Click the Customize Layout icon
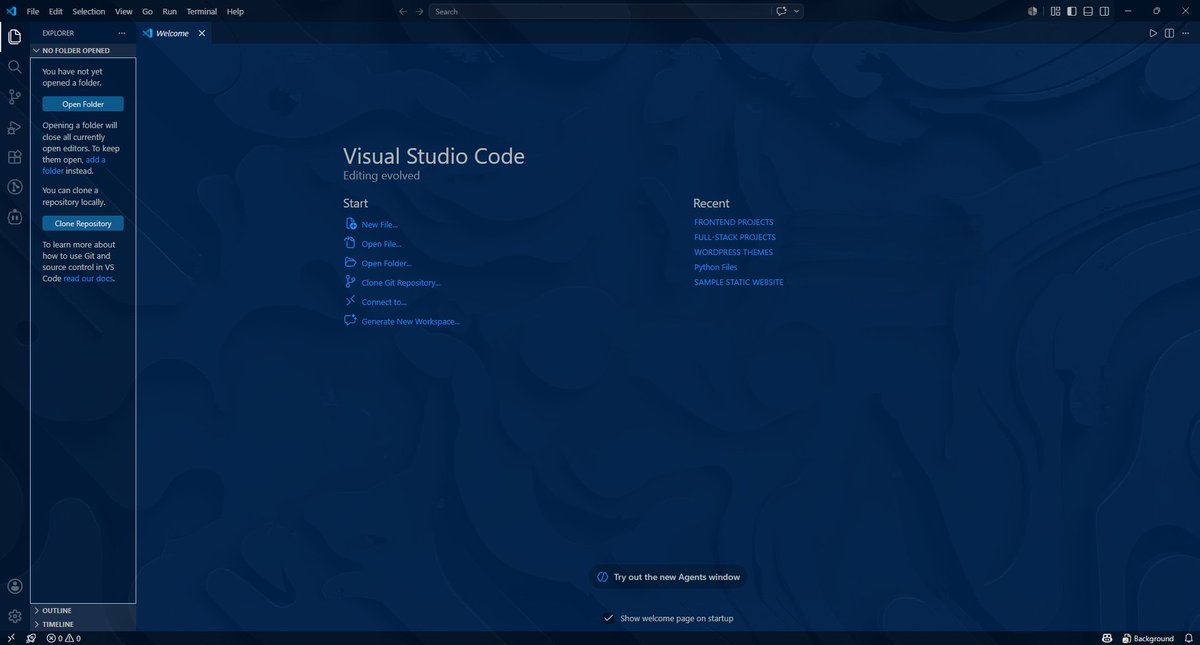The image size is (1200, 645). click(x=1056, y=11)
